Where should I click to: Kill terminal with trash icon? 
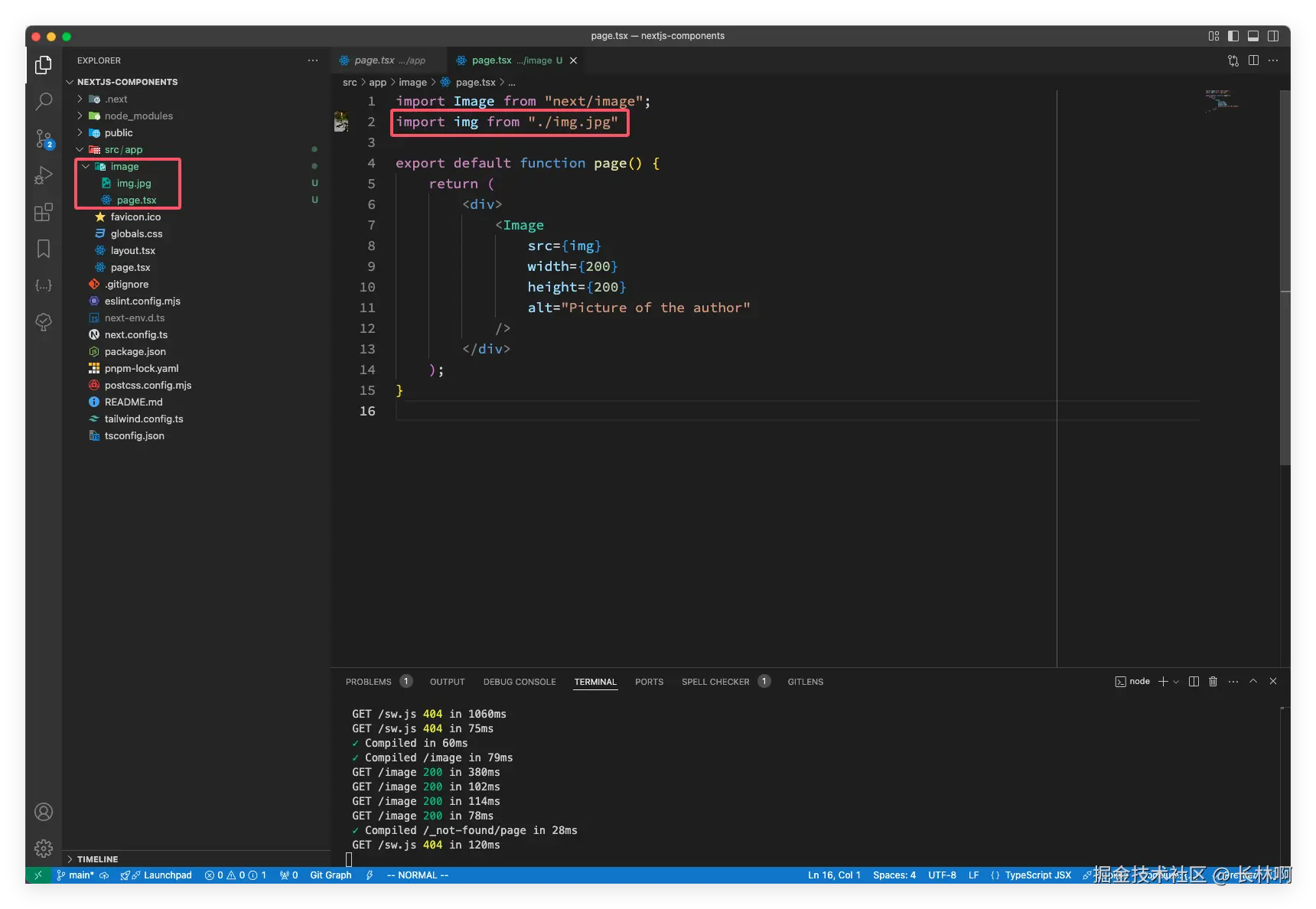point(1213,682)
